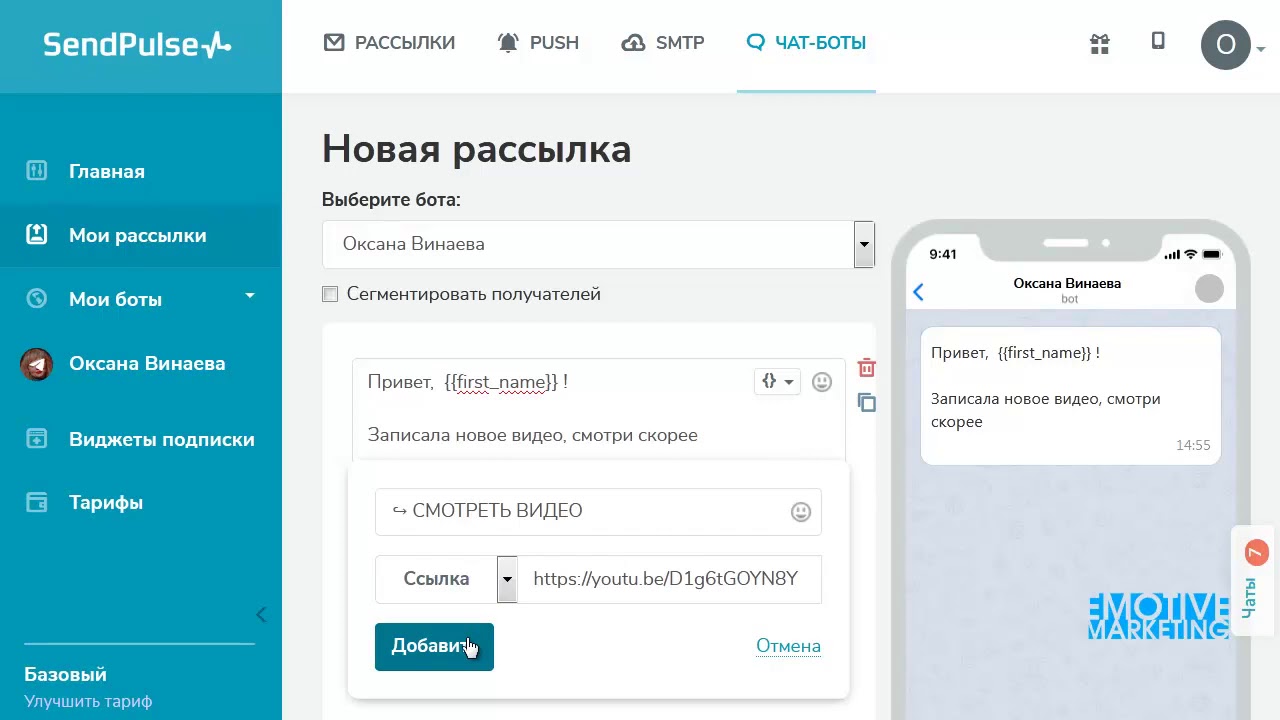Click the Отмена link

788,646
